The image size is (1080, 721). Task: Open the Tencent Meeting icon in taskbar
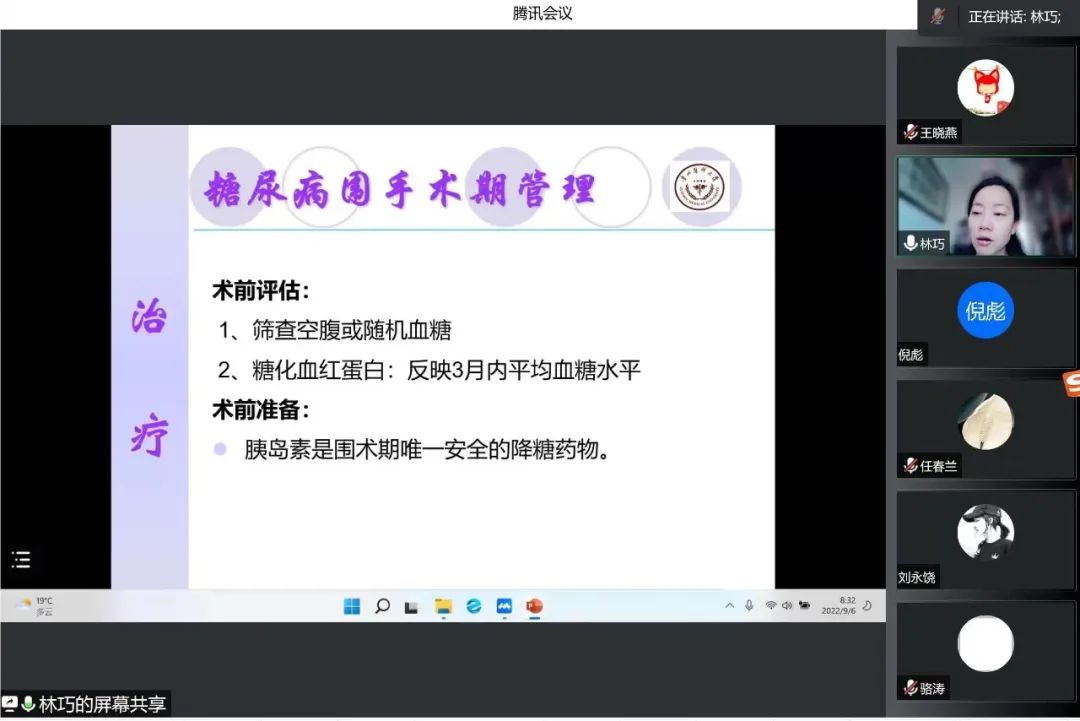(504, 606)
